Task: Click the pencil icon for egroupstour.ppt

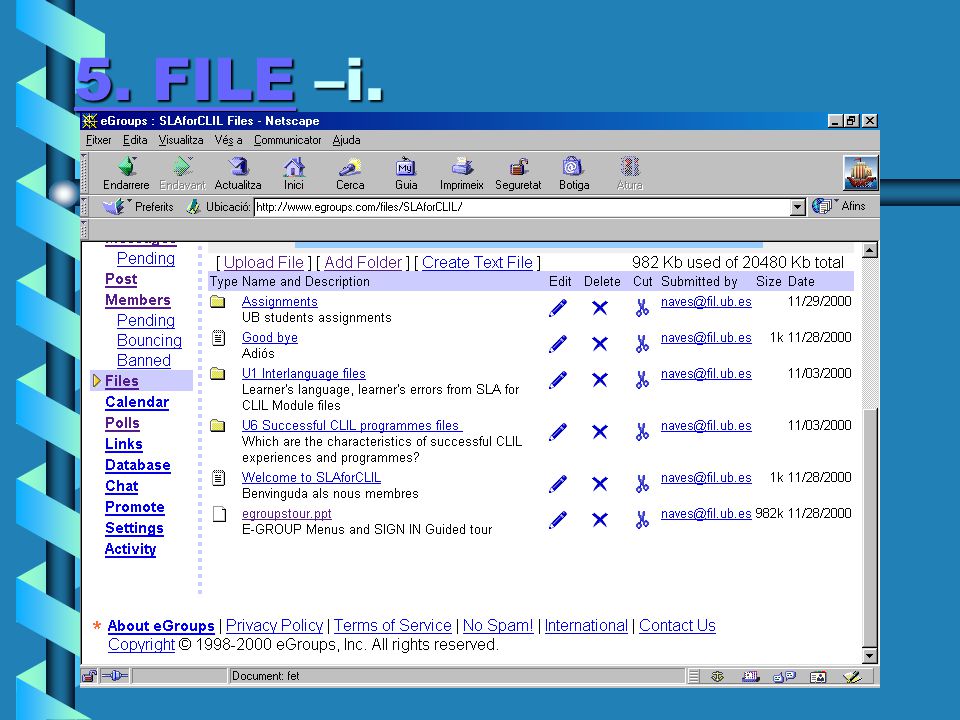Action: pyautogui.click(x=558, y=520)
